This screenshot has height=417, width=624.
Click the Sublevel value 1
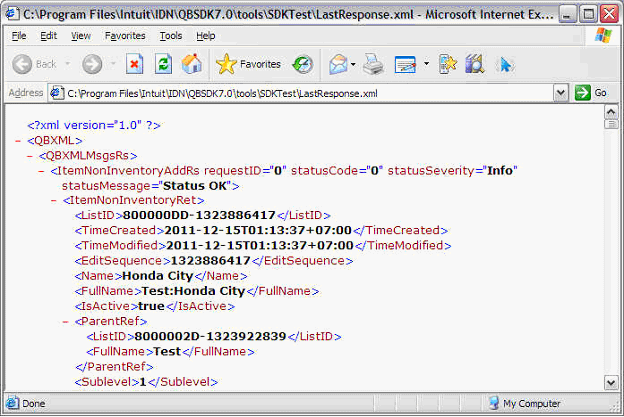pos(143,382)
